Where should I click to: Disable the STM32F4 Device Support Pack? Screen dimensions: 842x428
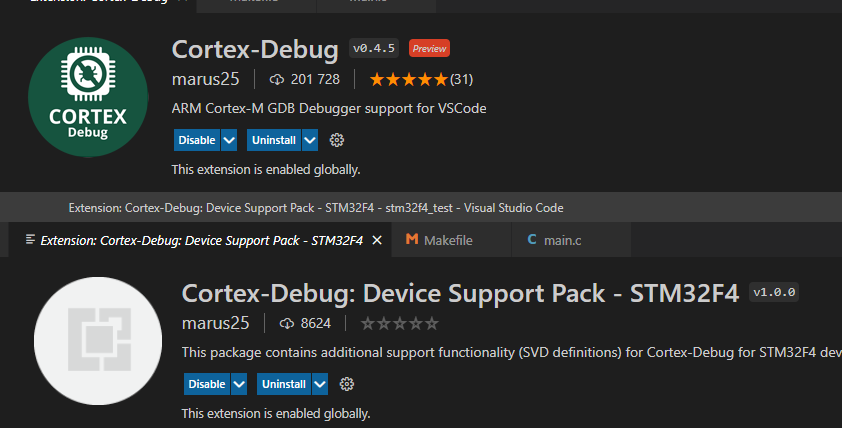[207, 384]
